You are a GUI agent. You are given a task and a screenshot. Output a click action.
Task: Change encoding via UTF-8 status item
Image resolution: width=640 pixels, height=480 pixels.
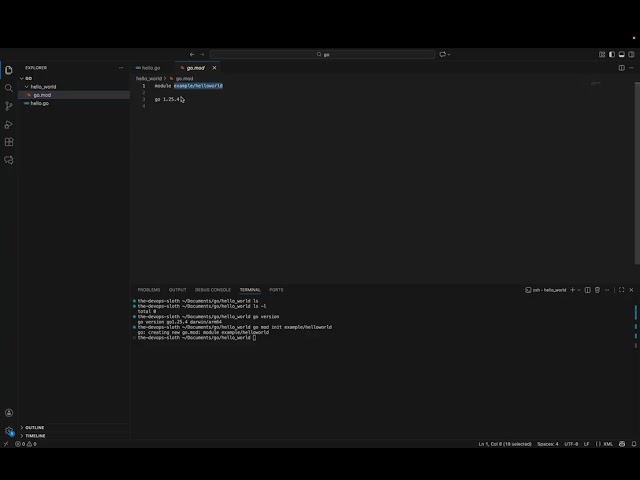[571, 444]
